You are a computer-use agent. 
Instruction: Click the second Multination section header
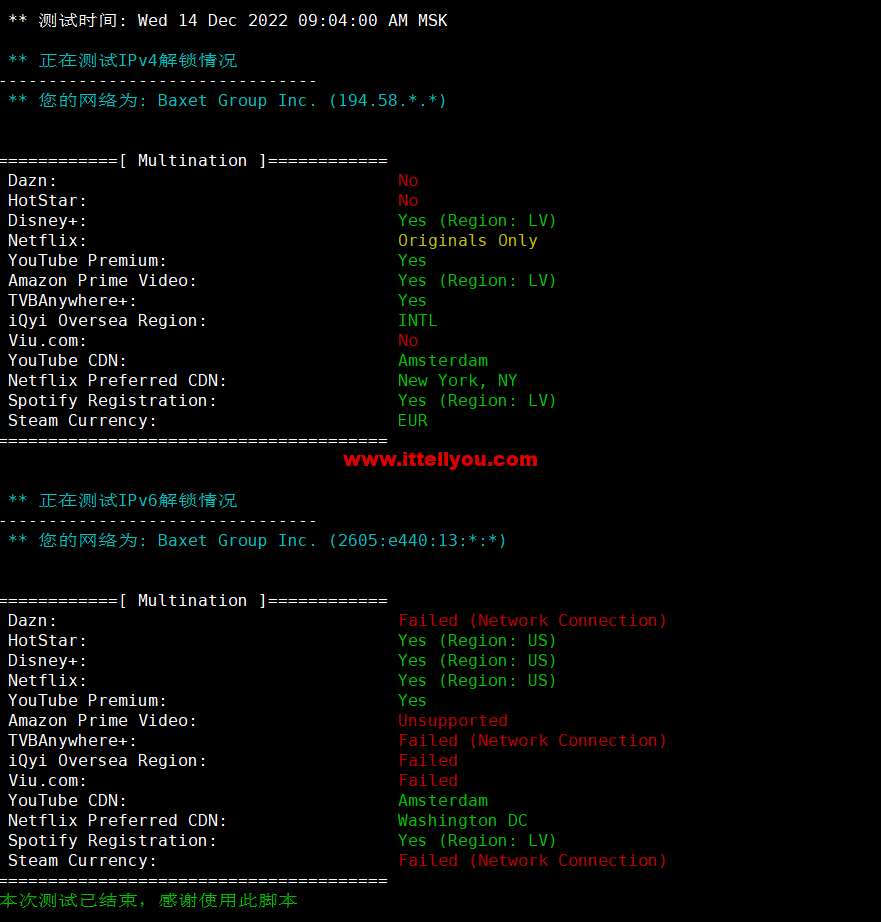193,600
